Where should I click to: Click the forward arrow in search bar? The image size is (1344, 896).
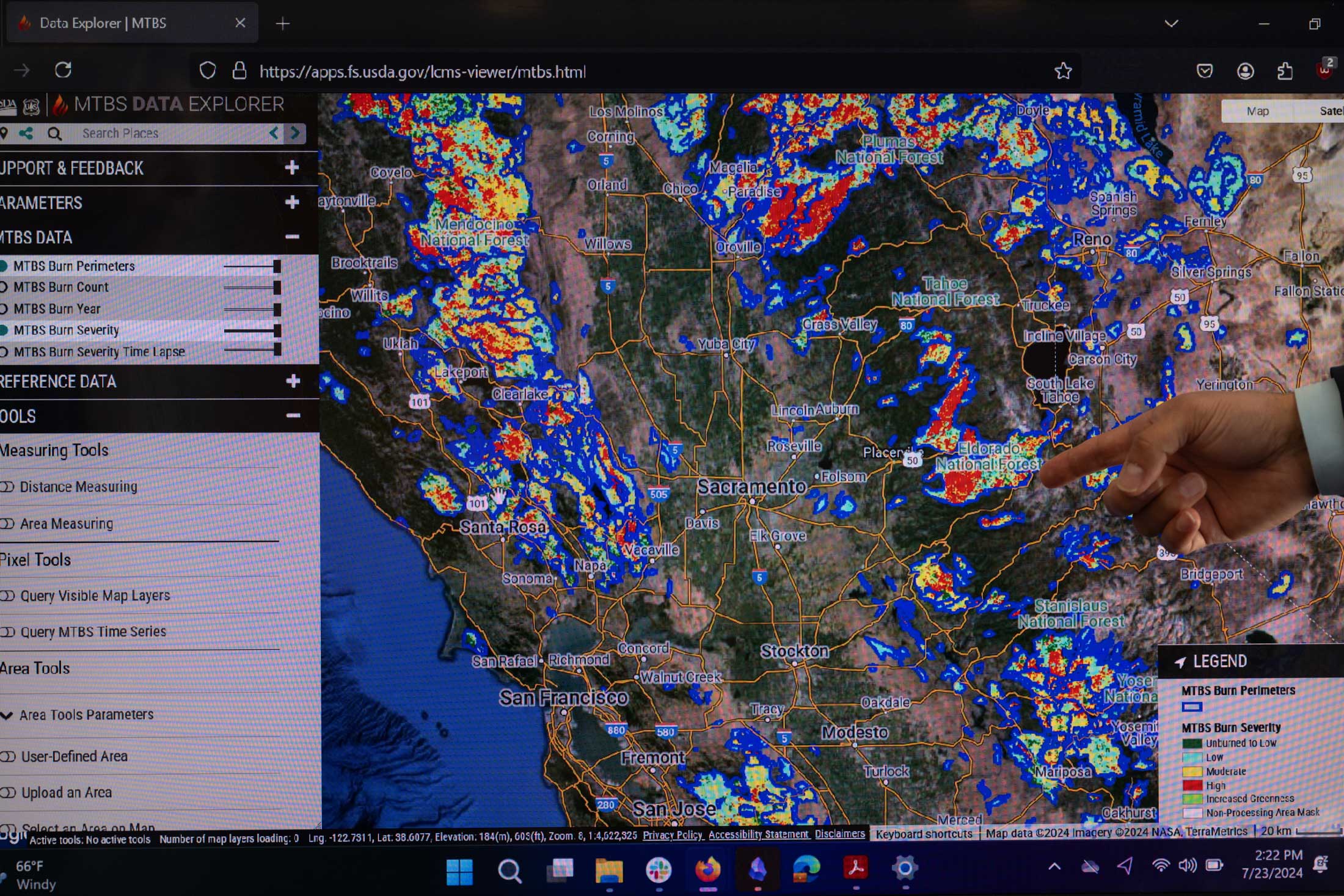[296, 133]
